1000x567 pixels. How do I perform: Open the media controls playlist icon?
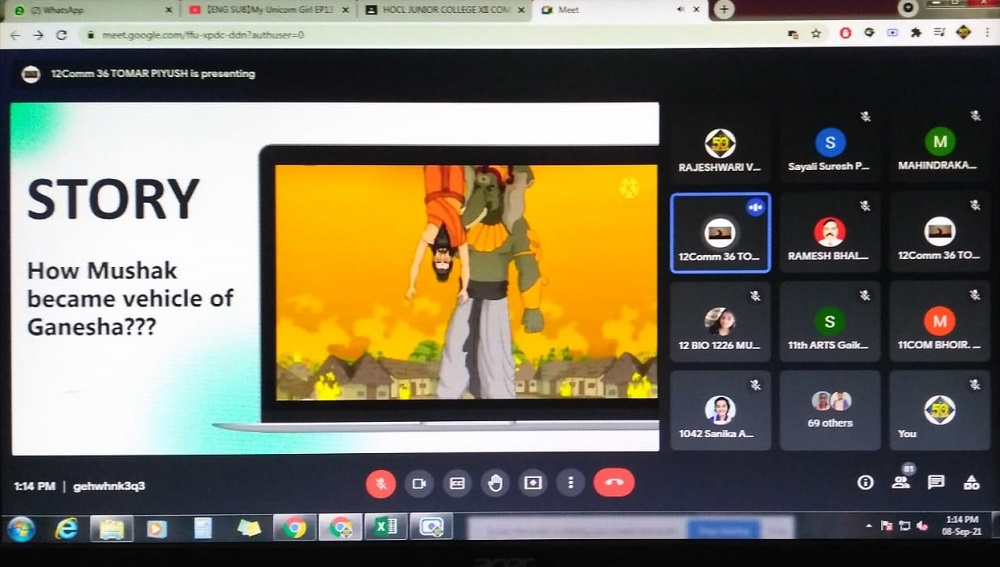point(939,32)
